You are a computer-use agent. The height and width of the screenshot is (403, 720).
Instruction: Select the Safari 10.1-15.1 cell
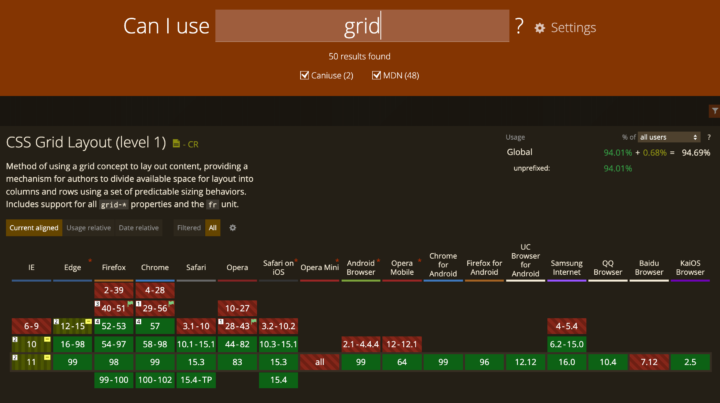coord(196,344)
